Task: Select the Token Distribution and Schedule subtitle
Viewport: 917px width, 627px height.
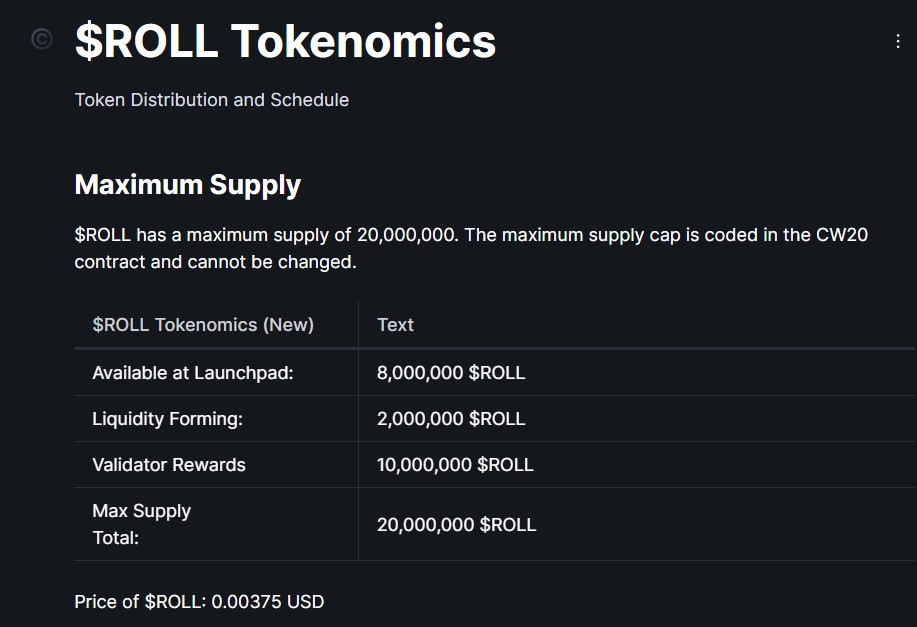Action: pyautogui.click(x=211, y=100)
